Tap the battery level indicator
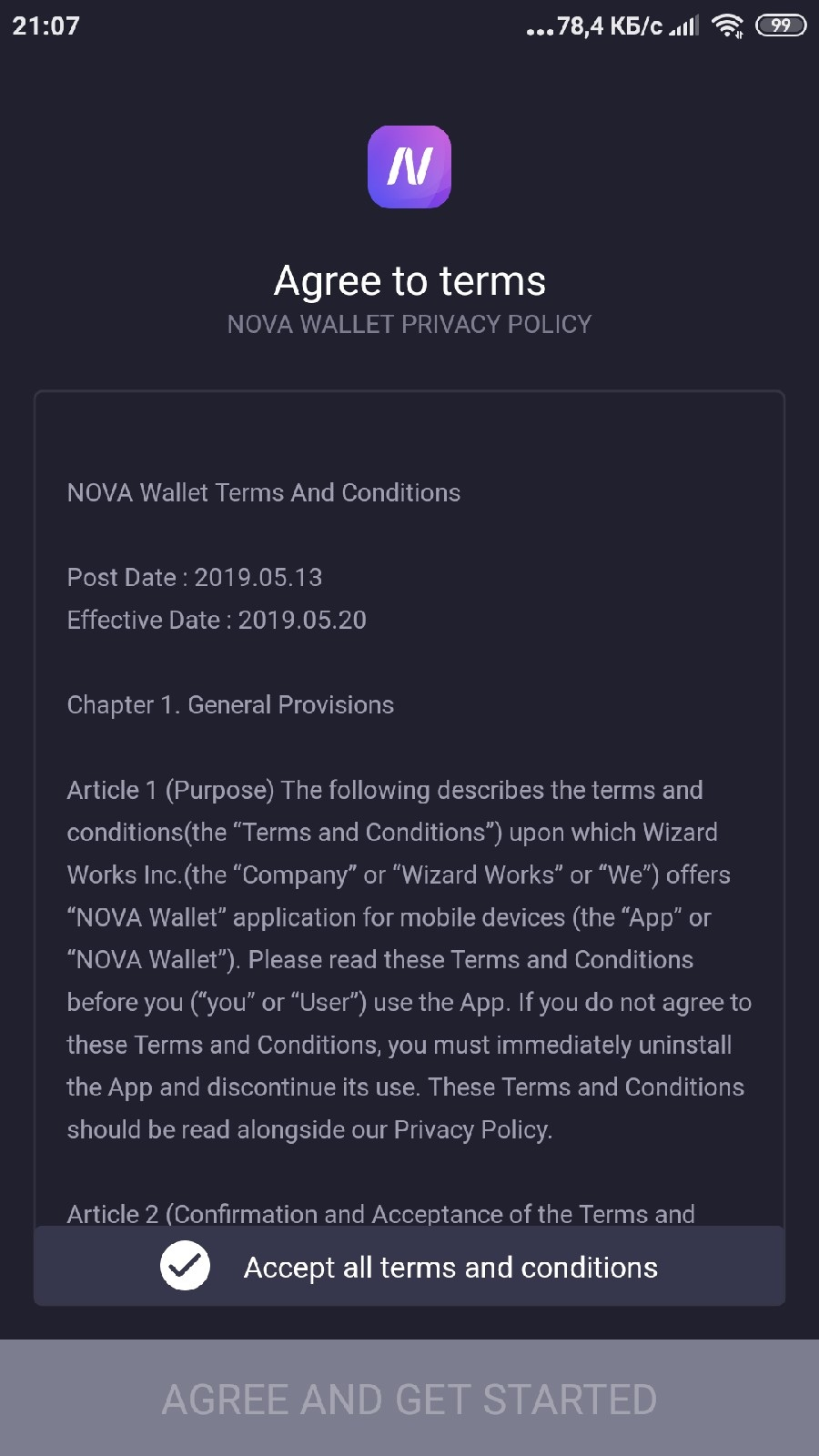This screenshot has height=1456, width=819. (781, 25)
